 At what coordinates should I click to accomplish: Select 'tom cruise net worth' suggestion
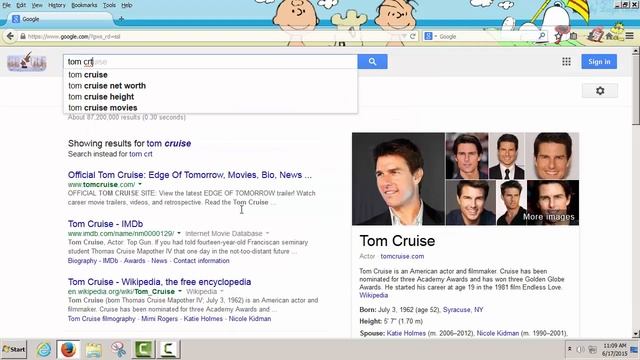210,86
